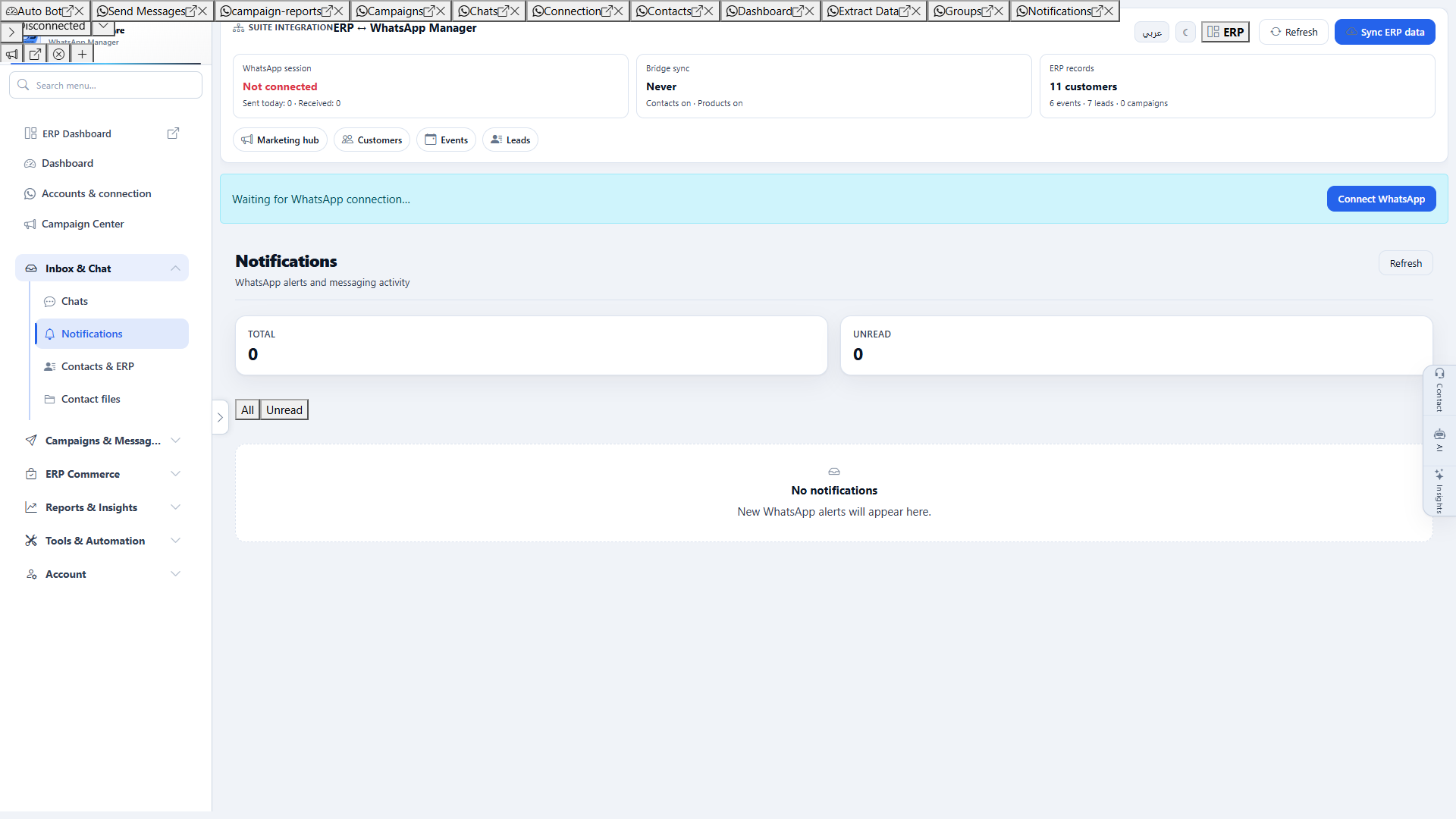Image resolution: width=1456 pixels, height=819 pixels.
Task: Open the Leads chip
Action: 510,140
